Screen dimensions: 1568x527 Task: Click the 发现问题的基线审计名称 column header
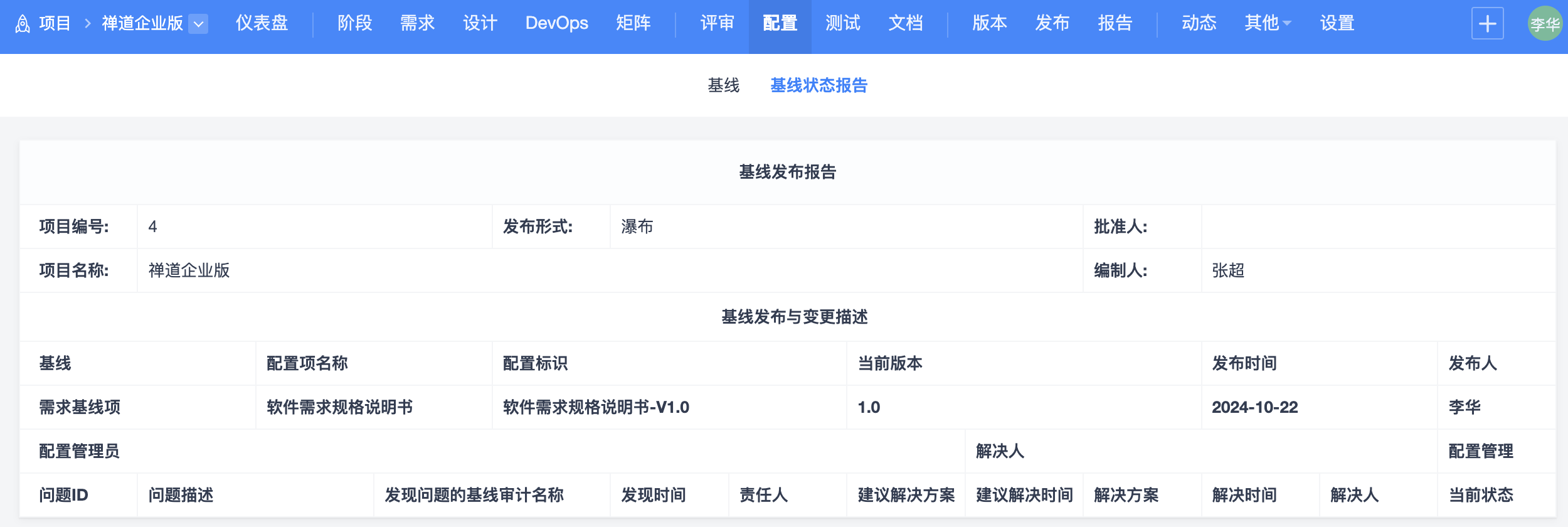pos(474,495)
